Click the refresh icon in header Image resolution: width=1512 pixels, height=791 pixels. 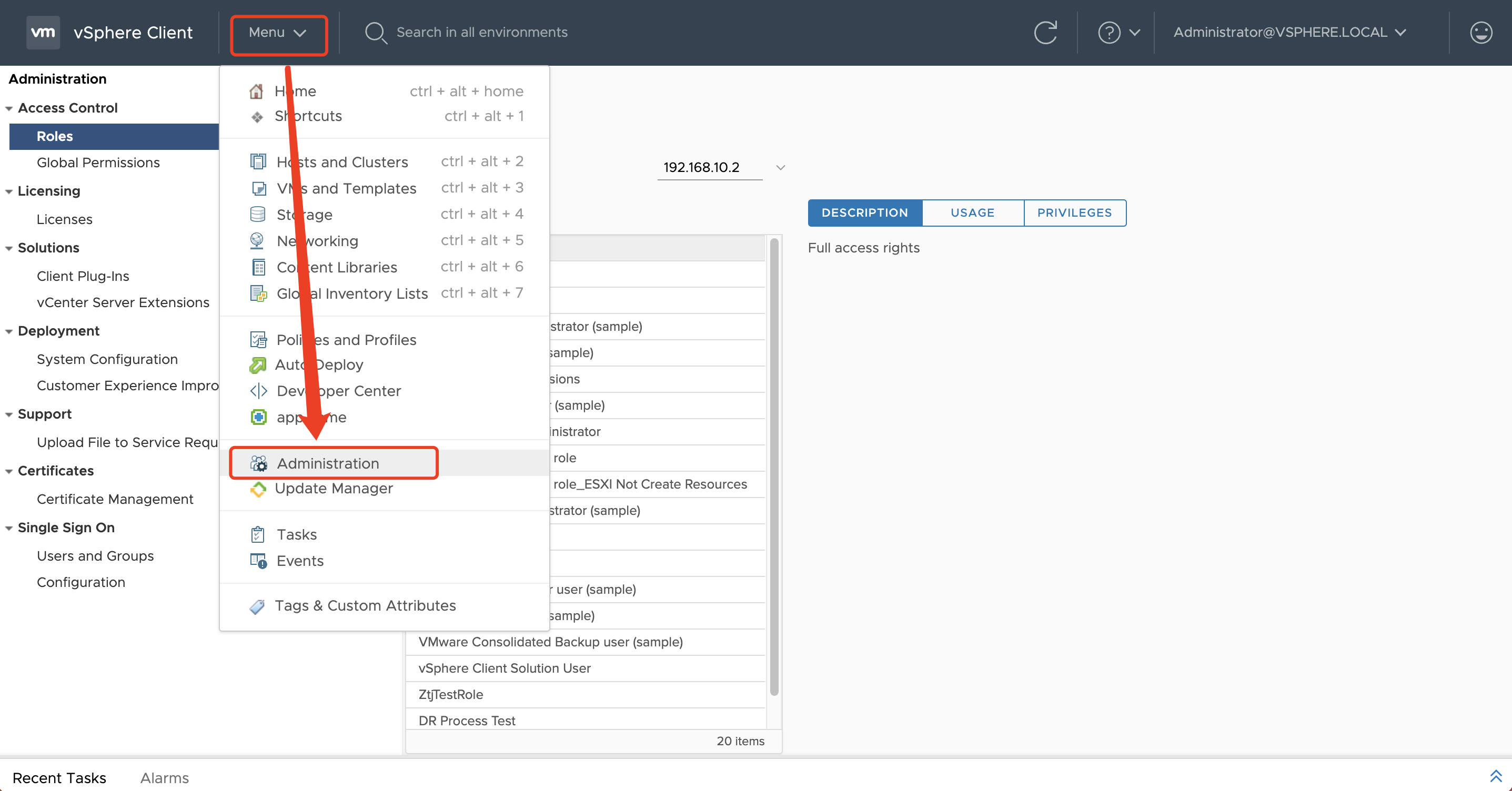tap(1045, 32)
